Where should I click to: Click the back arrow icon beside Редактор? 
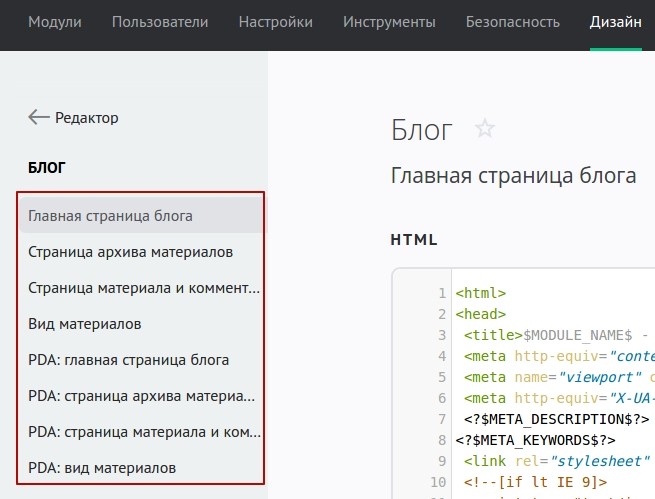[x=39, y=118]
